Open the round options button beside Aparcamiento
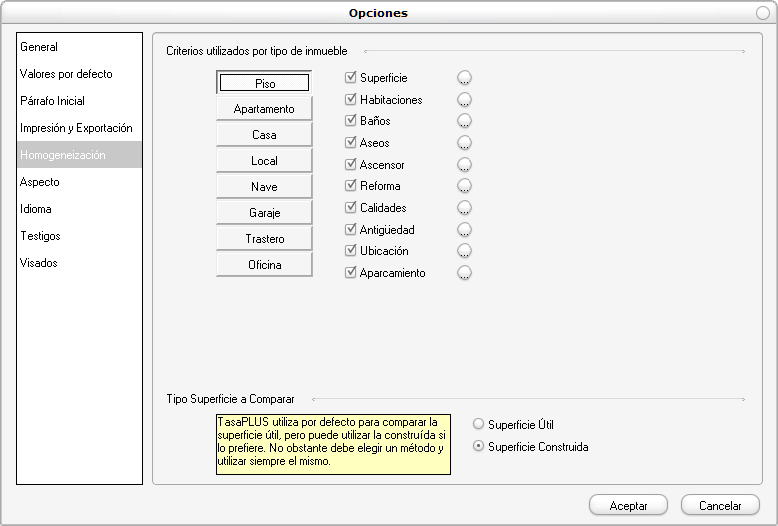This screenshot has height=526, width=778. pyautogui.click(x=464, y=273)
